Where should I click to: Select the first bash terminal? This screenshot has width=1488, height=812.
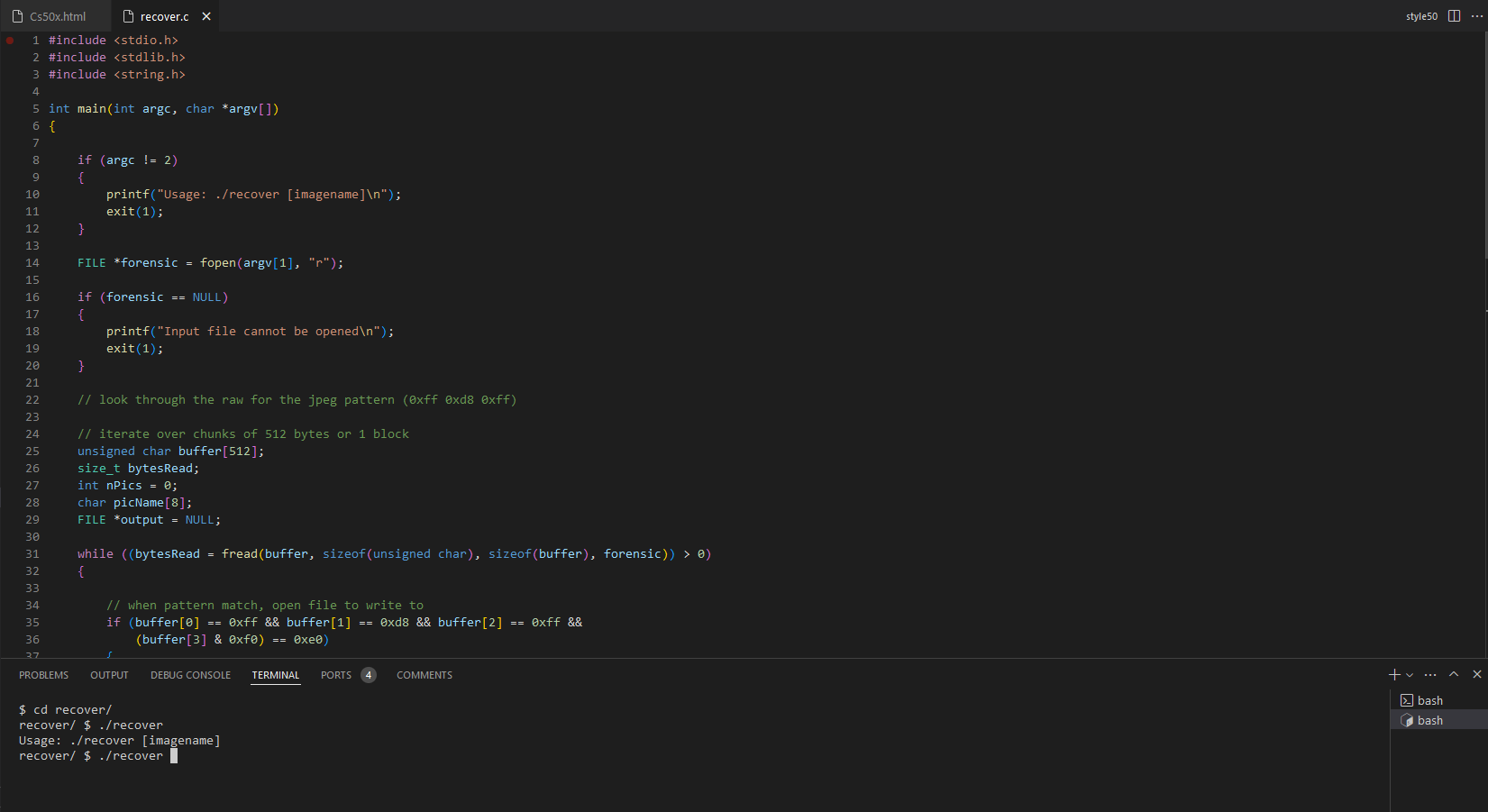[1429, 700]
